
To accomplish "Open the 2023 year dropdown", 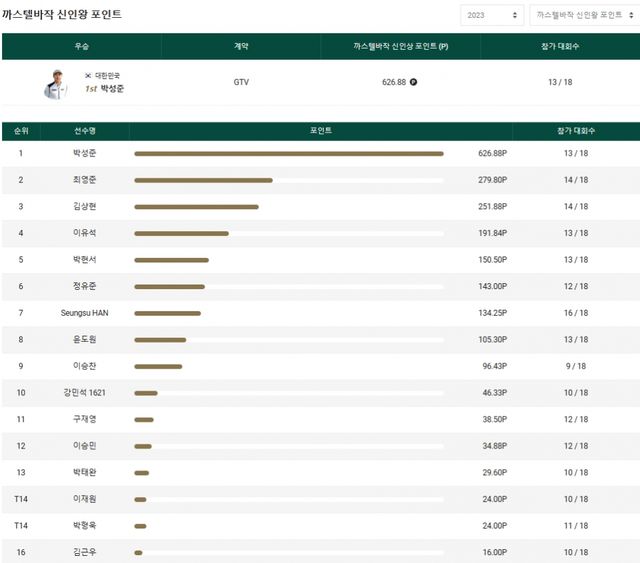I will 491,15.
